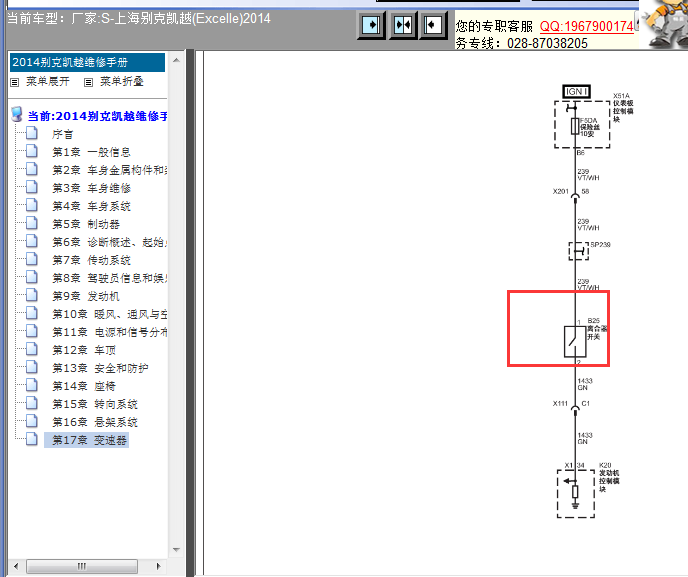Image resolution: width=688 pixels, height=577 pixels.
Task: Open 第15章 转向系统
Action: [x=95, y=404]
